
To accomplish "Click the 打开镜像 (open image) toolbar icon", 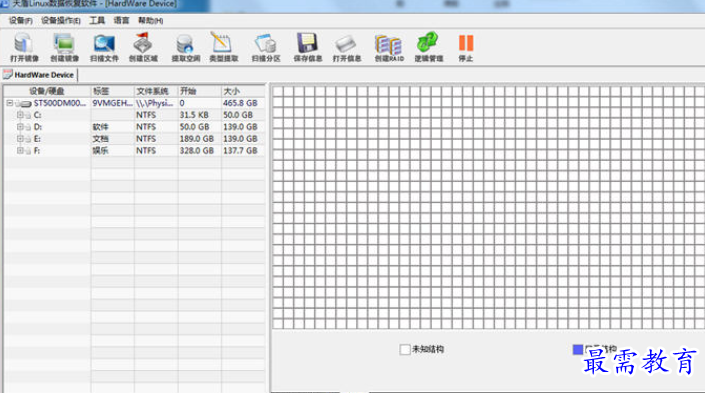I will [x=23, y=43].
